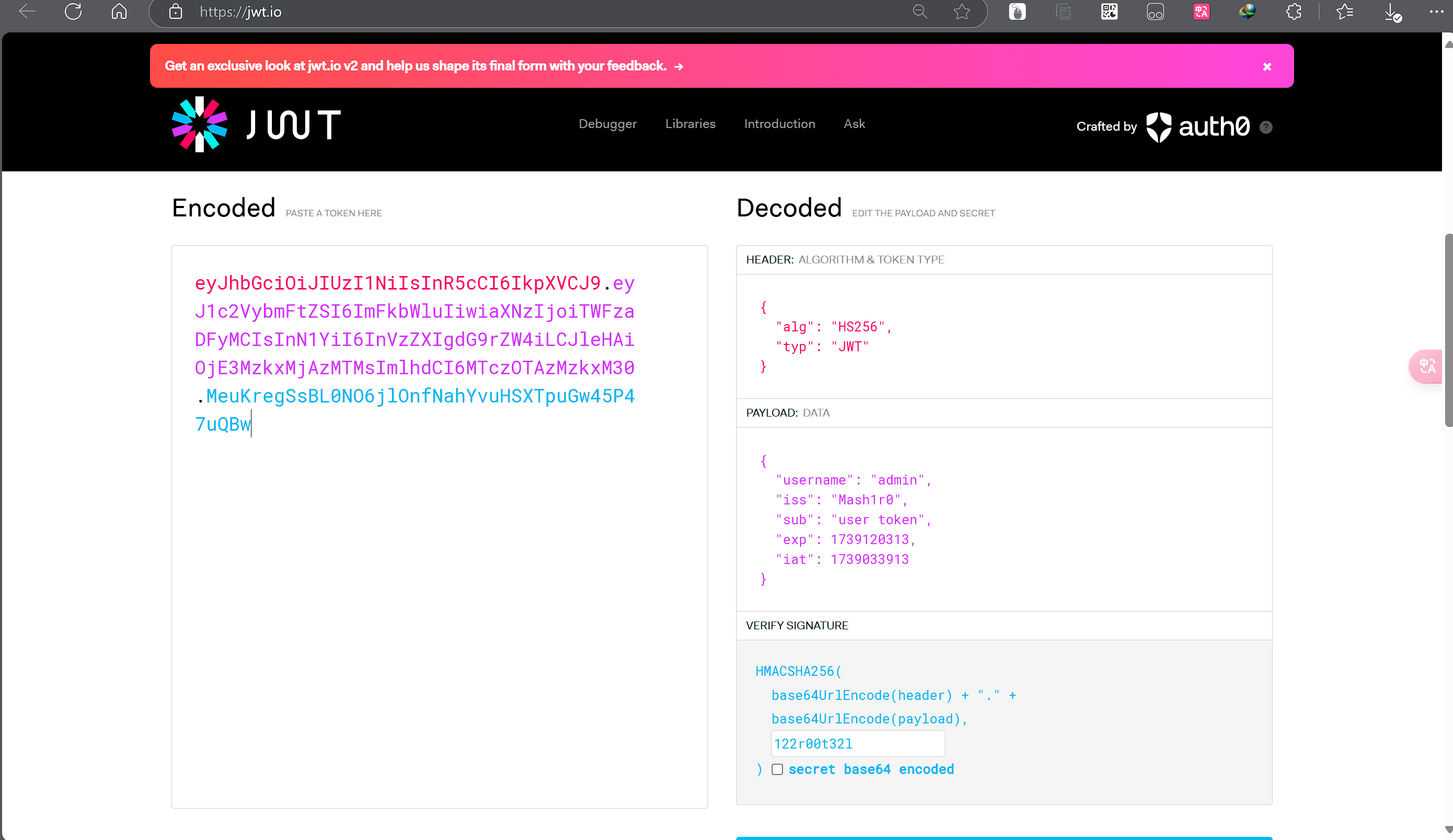Enable the secret base64 encoded checkbox
The image size is (1453, 840).
[x=777, y=769]
